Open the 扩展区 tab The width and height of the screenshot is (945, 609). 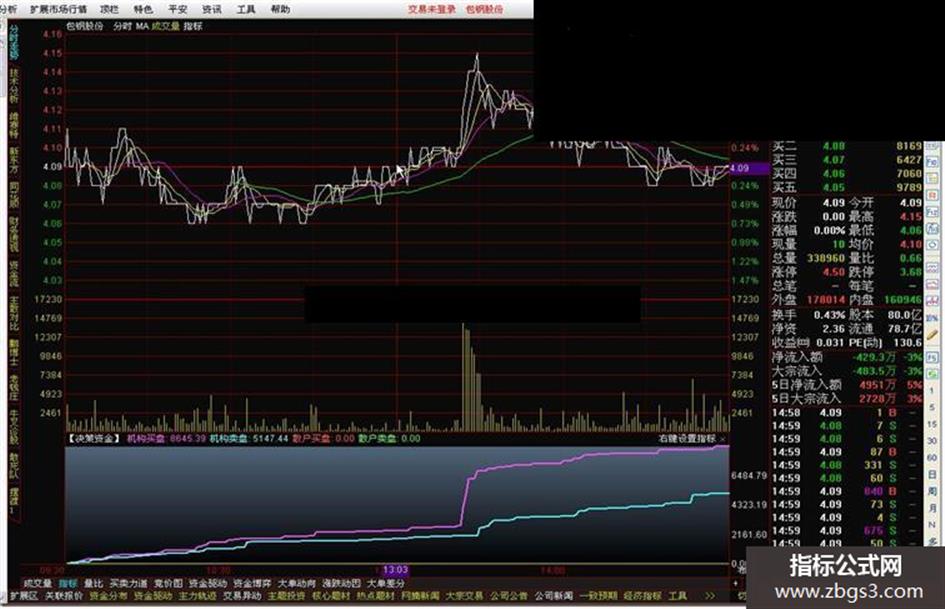click(24, 596)
